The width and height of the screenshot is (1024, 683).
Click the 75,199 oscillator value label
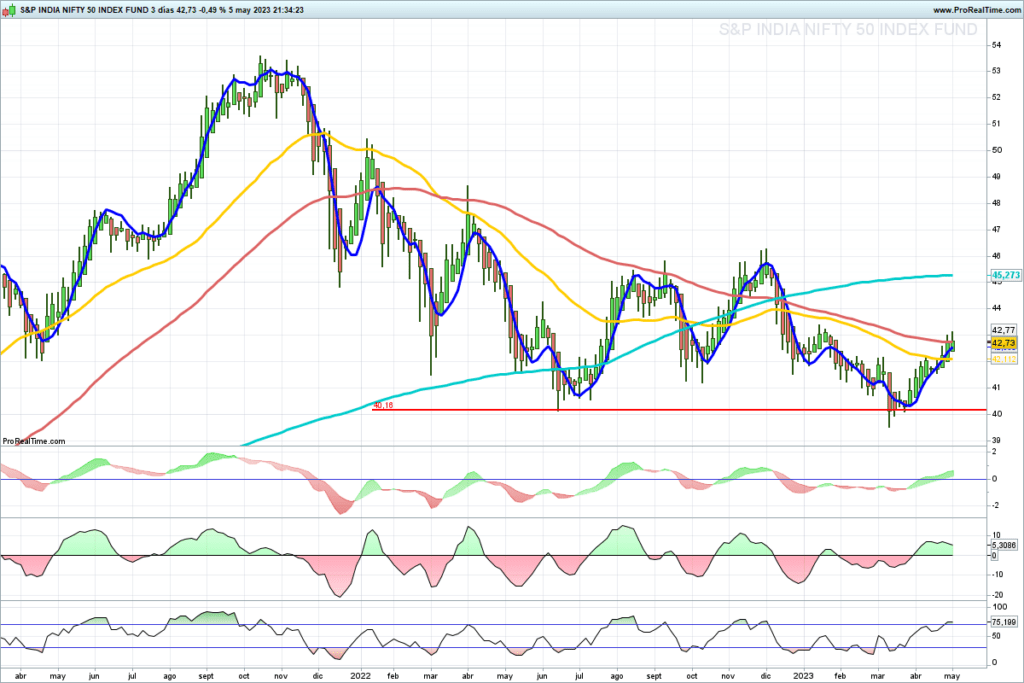click(1004, 622)
